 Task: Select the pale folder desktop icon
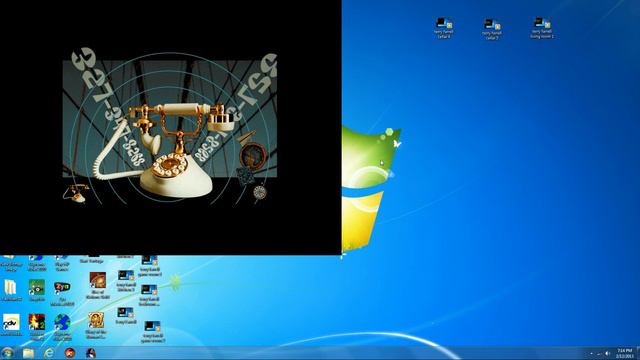[11, 290]
